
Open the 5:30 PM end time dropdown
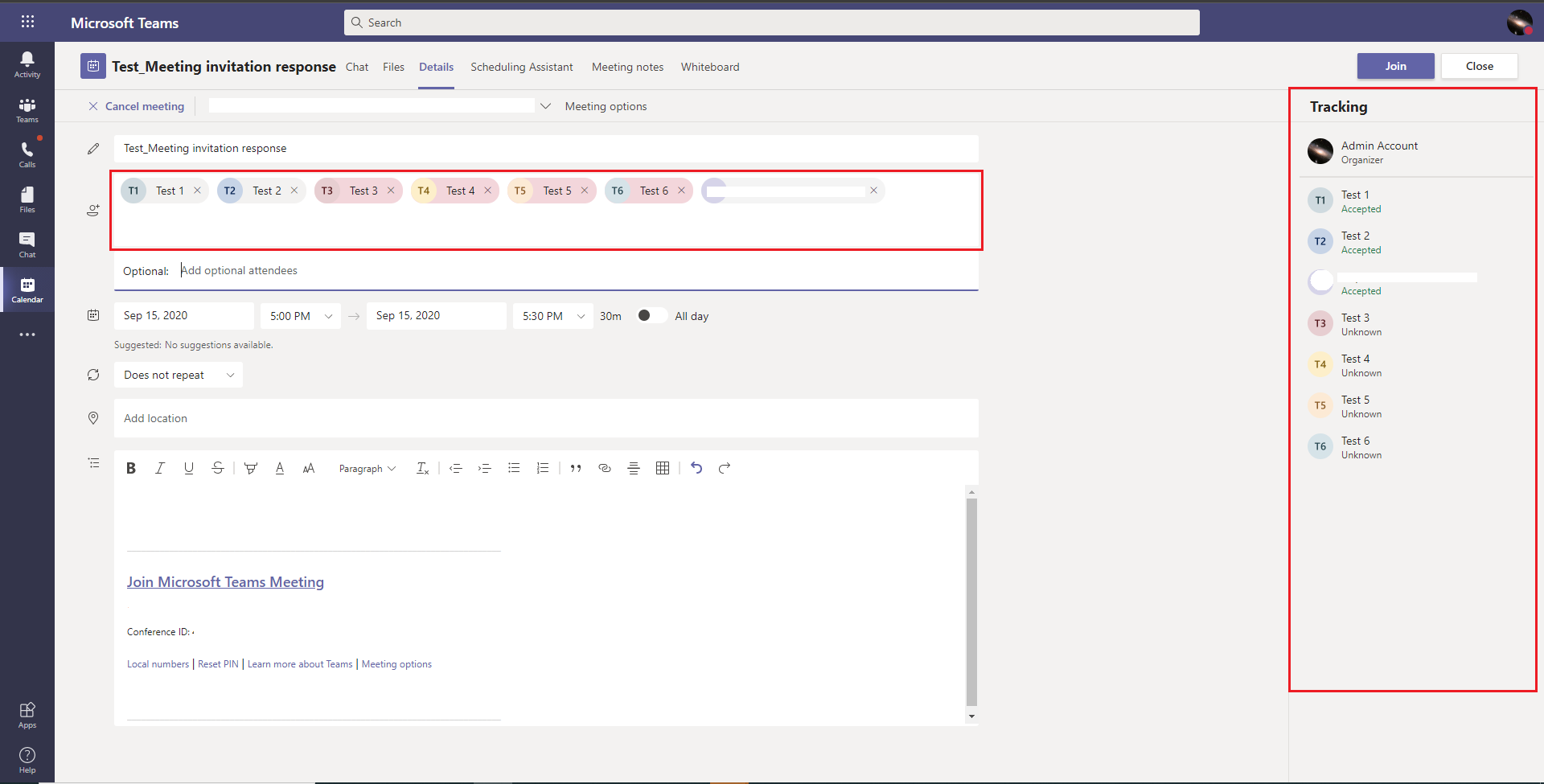click(x=553, y=316)
